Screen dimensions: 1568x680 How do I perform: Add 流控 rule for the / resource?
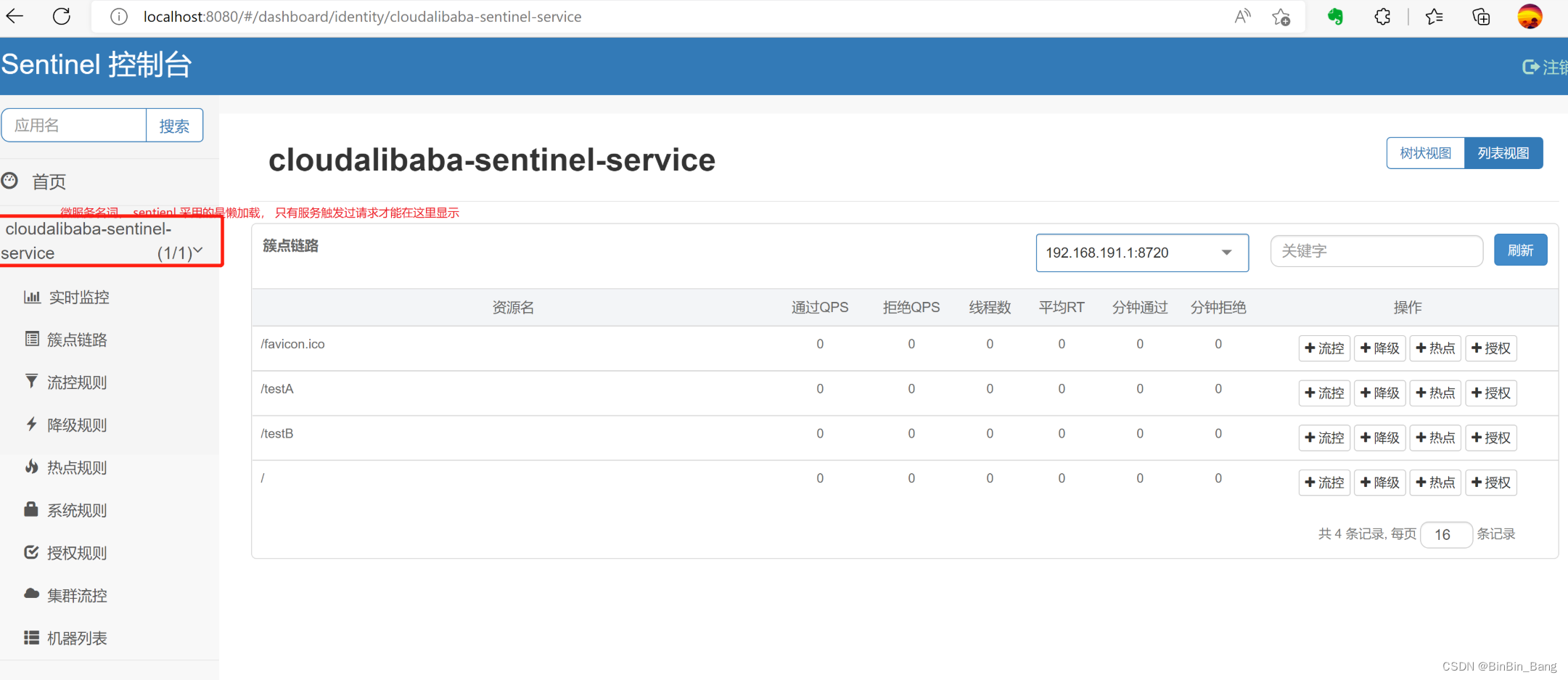click(1324, 483)
